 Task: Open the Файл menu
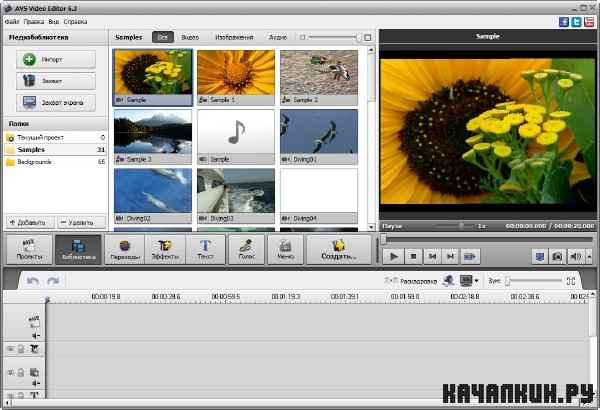click(12, 22)
